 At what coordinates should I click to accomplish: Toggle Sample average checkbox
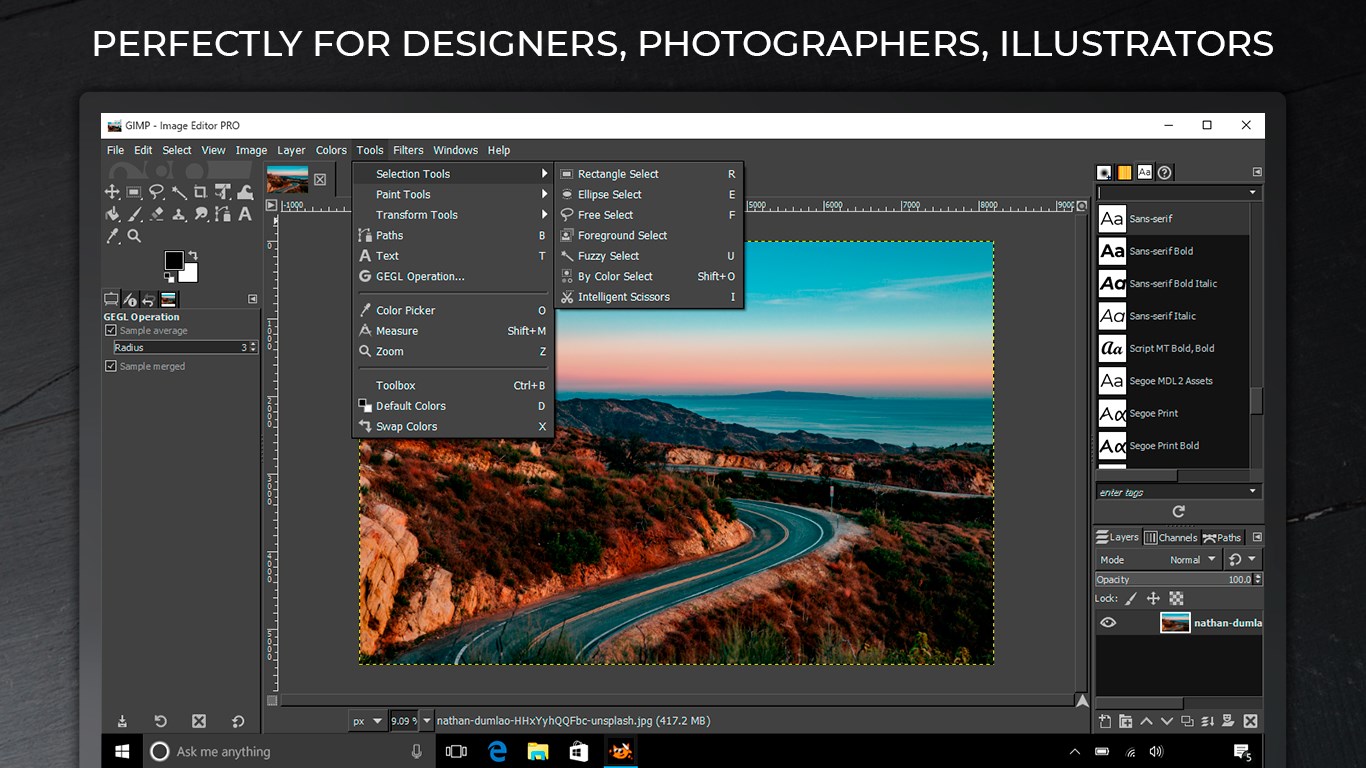[x=111, y=331]
